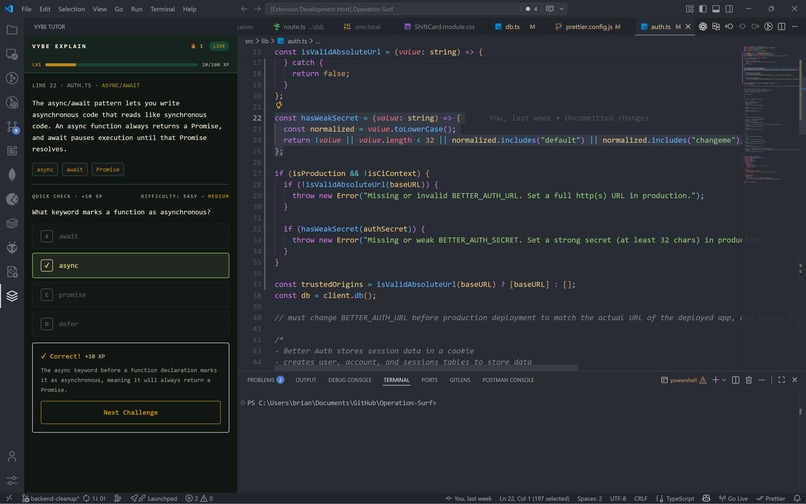The width and height of the screenshot is (806, 504).
Task: Go to next change icon in the editor toolbar
Action: [x=755, y=26]
